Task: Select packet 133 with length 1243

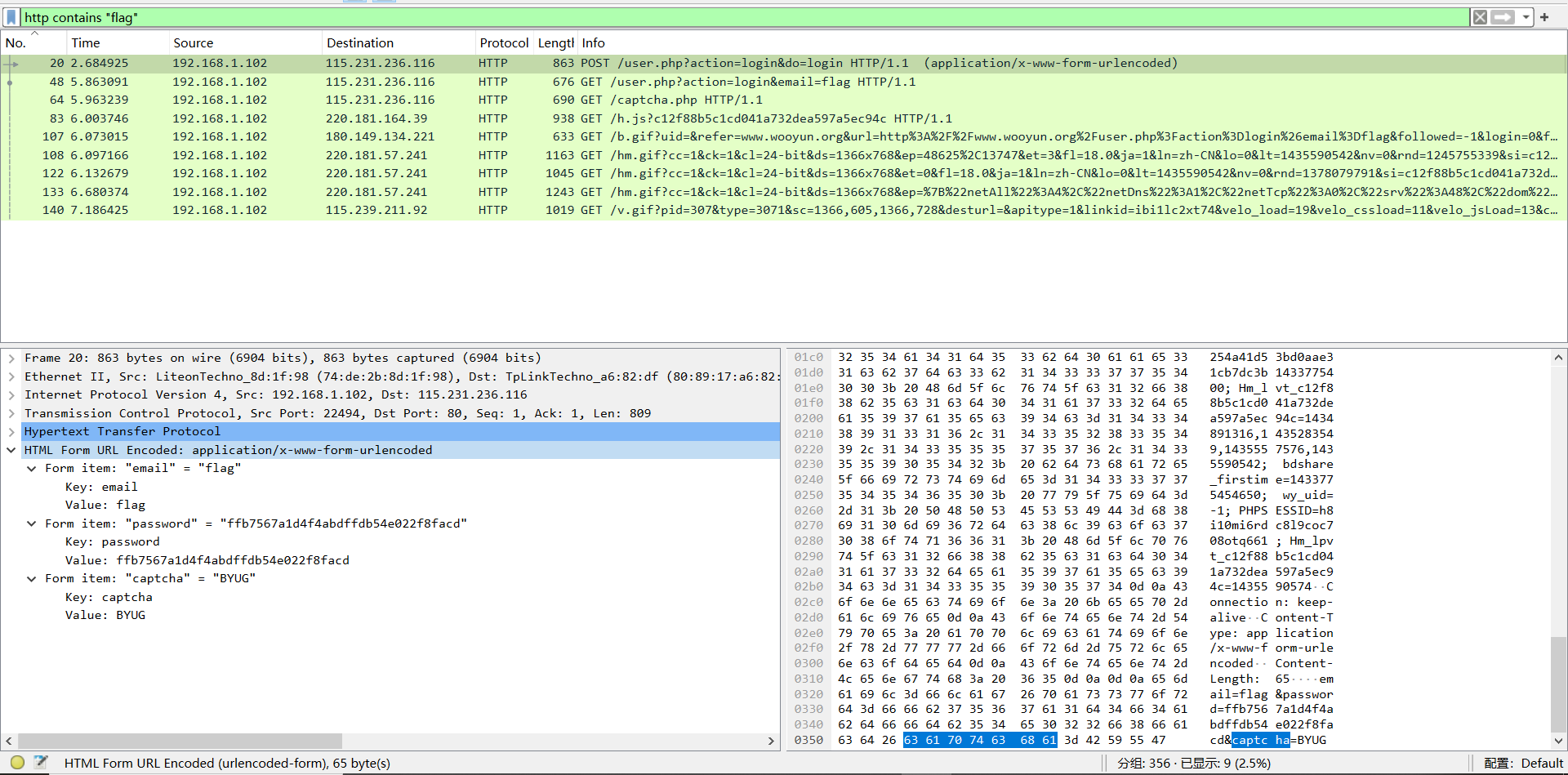Action: [x=784, y=192]
